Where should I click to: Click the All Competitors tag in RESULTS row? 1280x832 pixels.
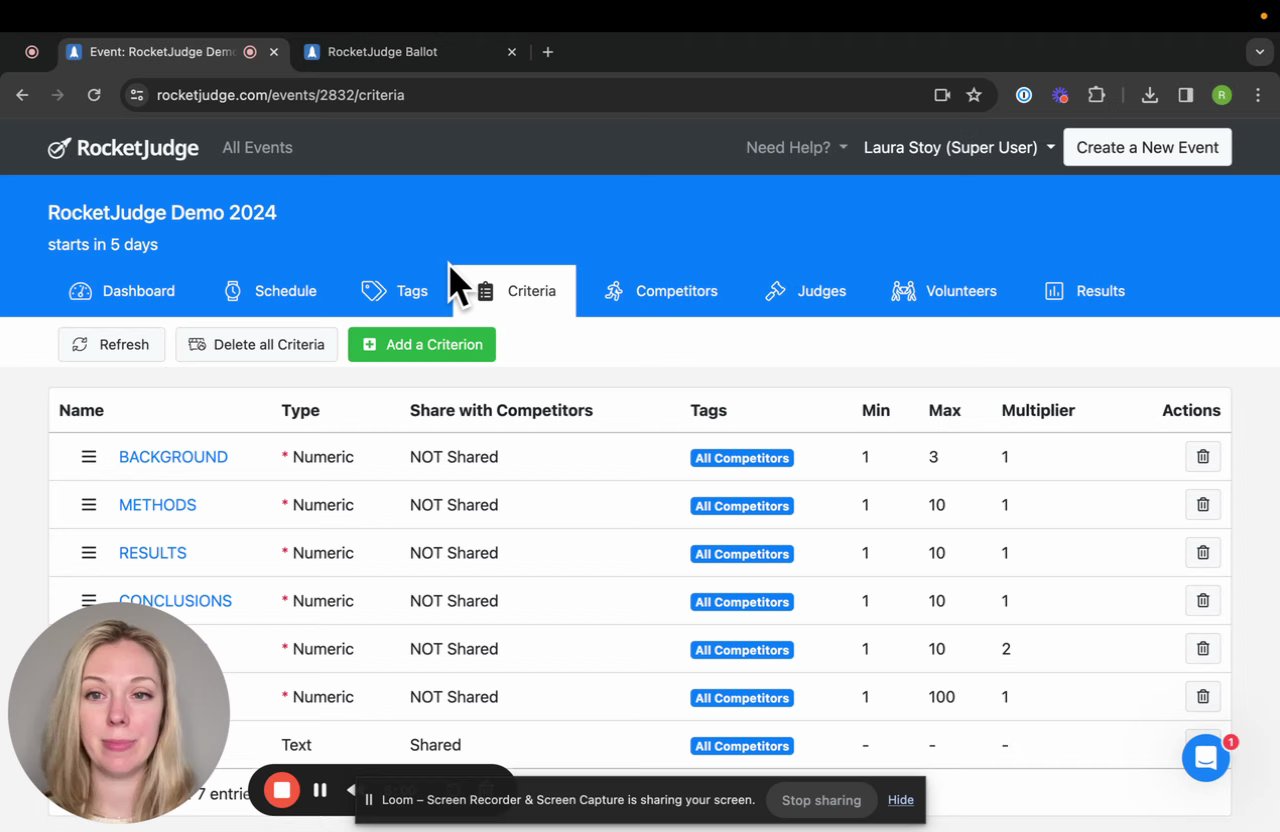point(742,554)
